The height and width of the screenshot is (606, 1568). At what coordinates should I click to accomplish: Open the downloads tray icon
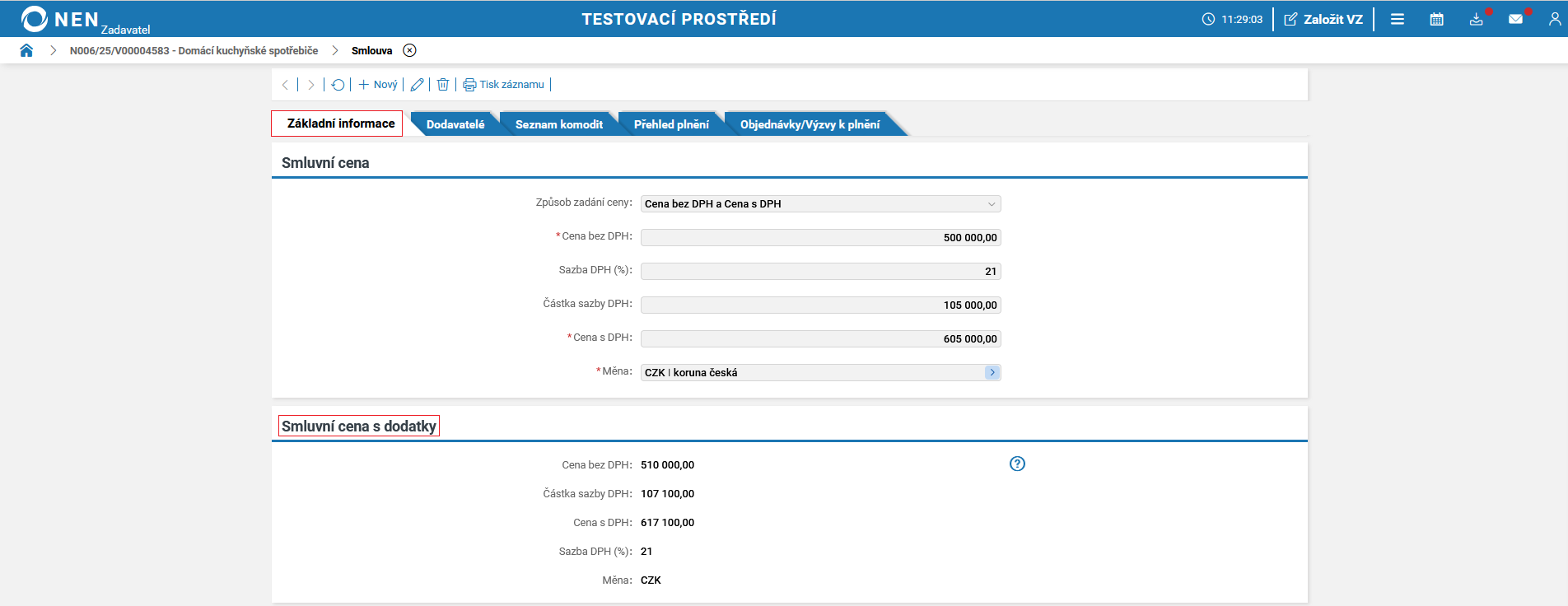click(1477, 19)
